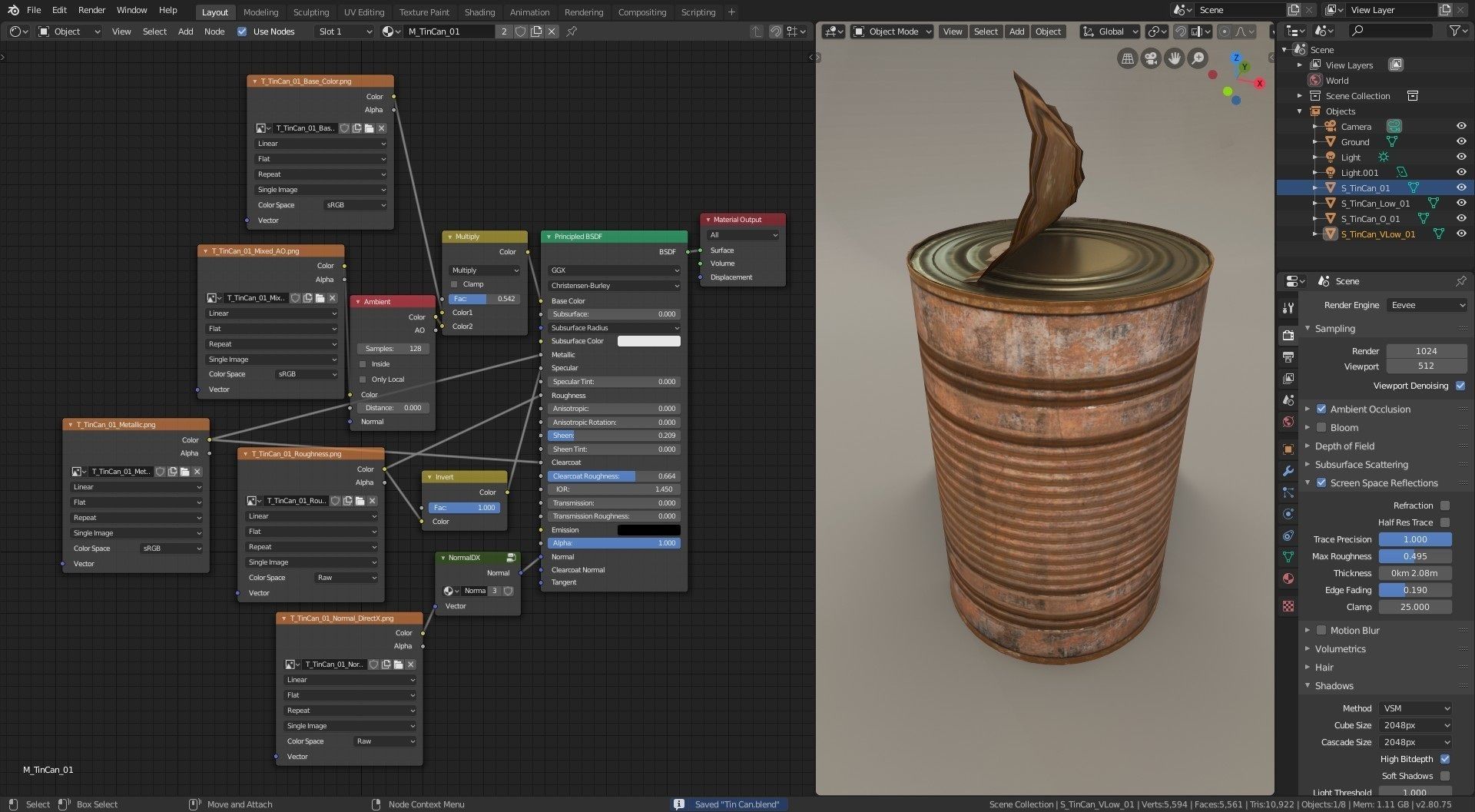Click Object menu in viewport header
The image size is (1475, 812).
(1048, 31)
